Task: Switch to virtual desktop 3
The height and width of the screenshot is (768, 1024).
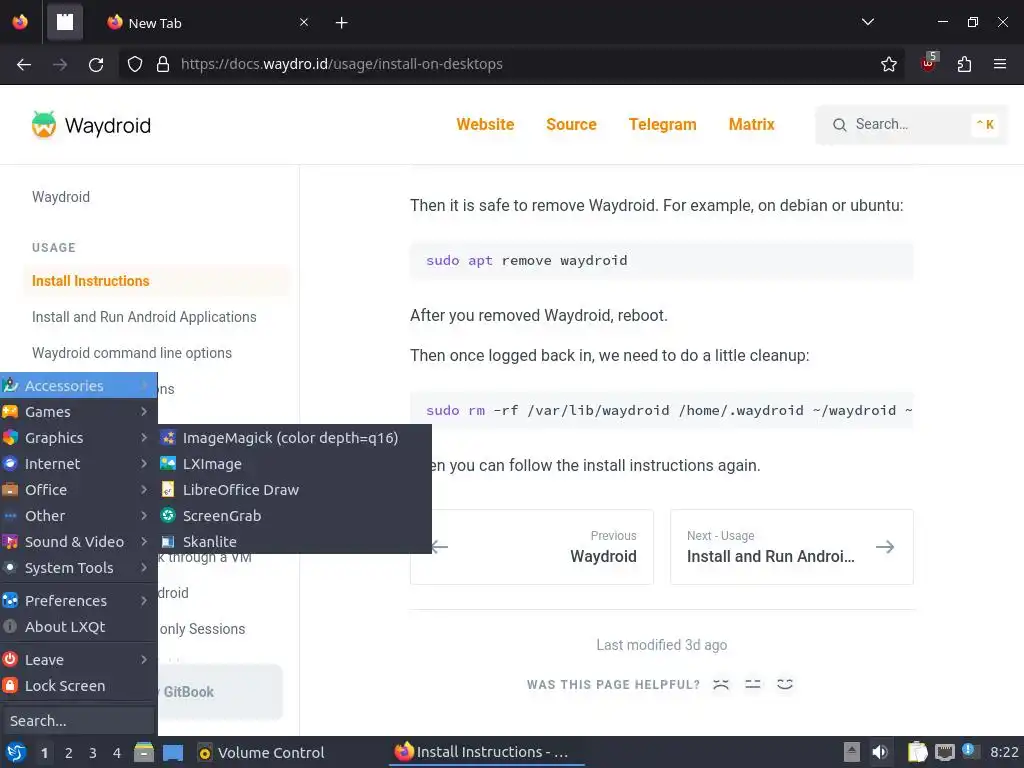Action: pyautogui.click(x=93, y=753)
